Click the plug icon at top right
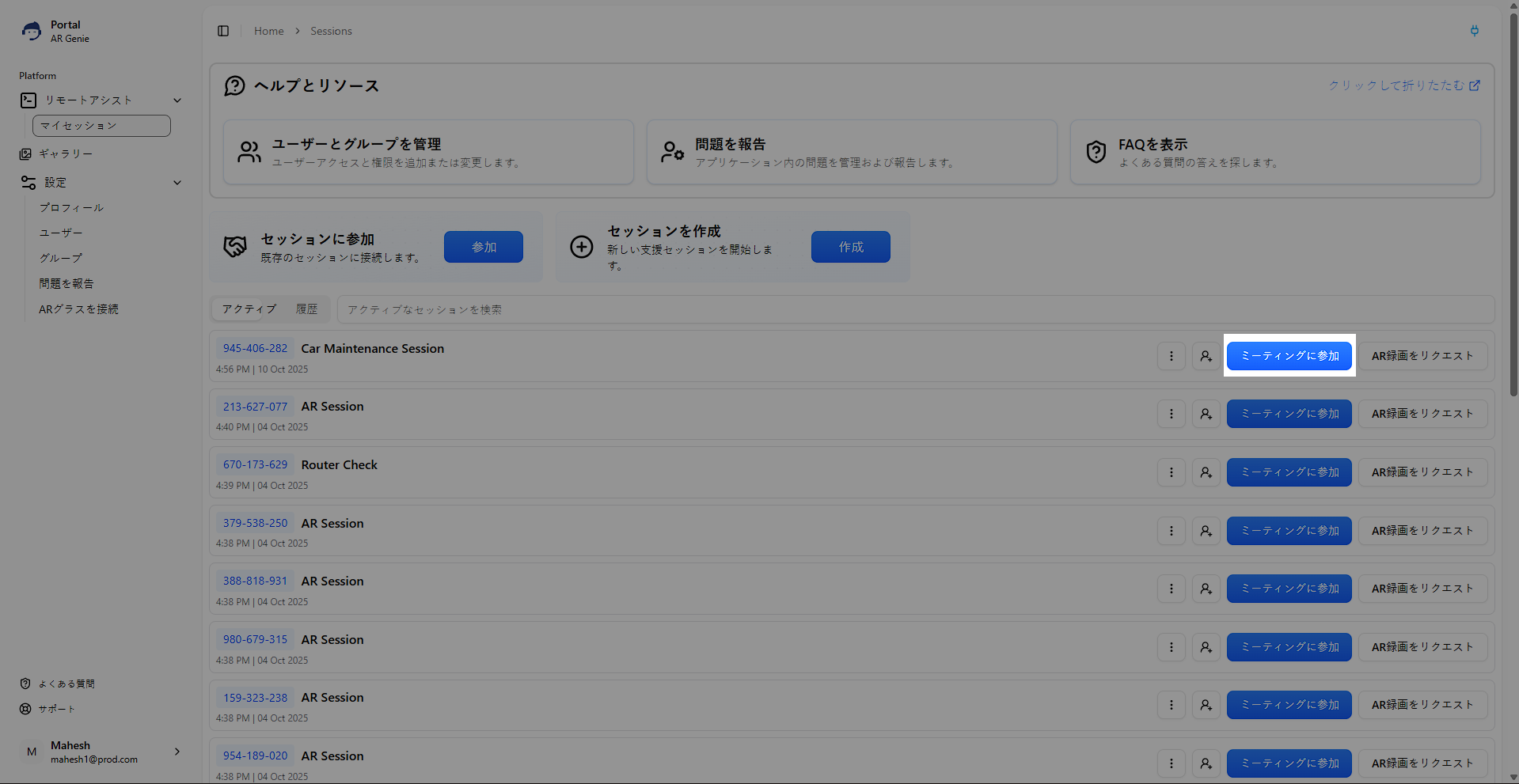1519x784 pixels. tap(1474, 31)
